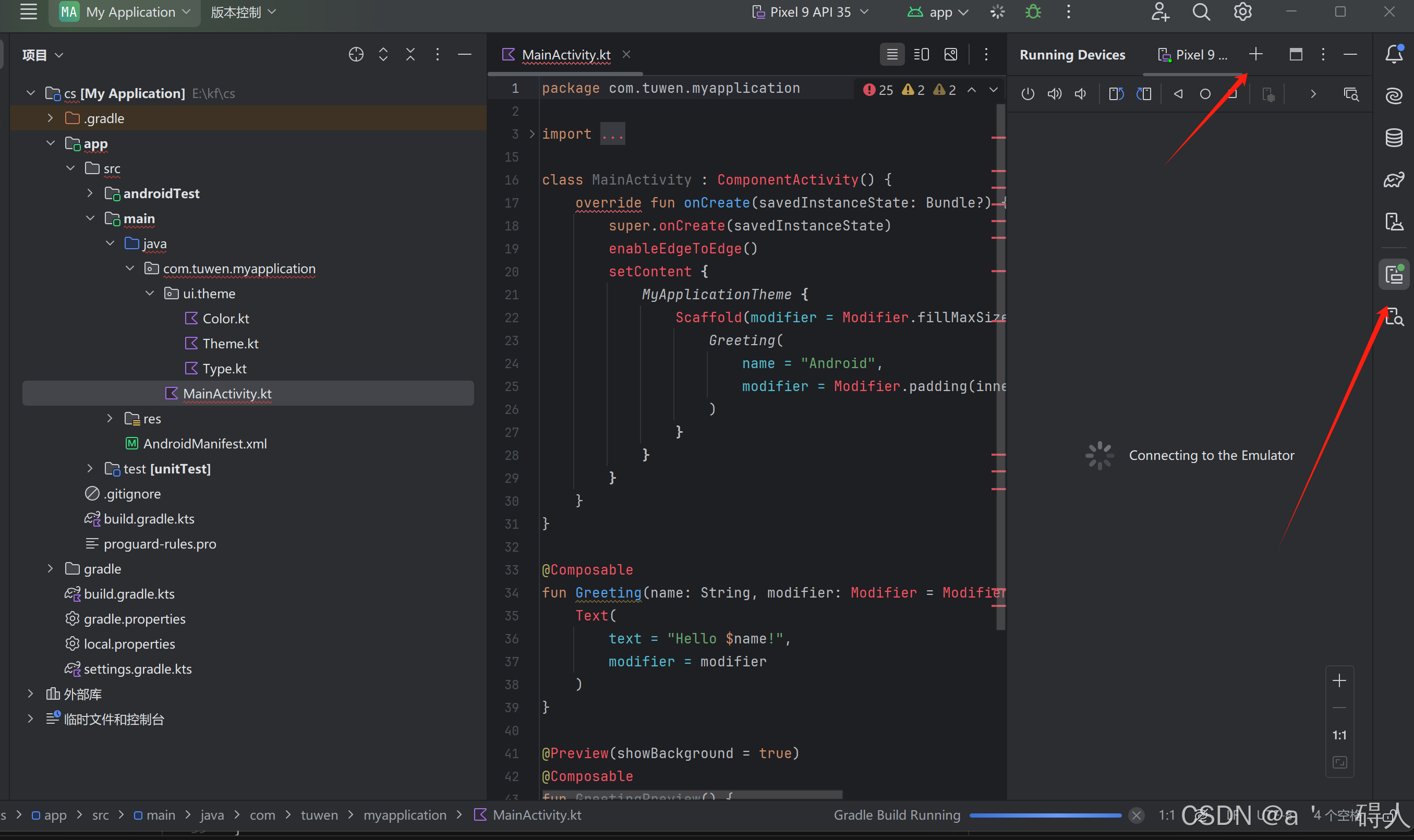Expand the .gradle folder
Screen dimensions: 1414x840
pyautogui.click(x=51, y=118)
